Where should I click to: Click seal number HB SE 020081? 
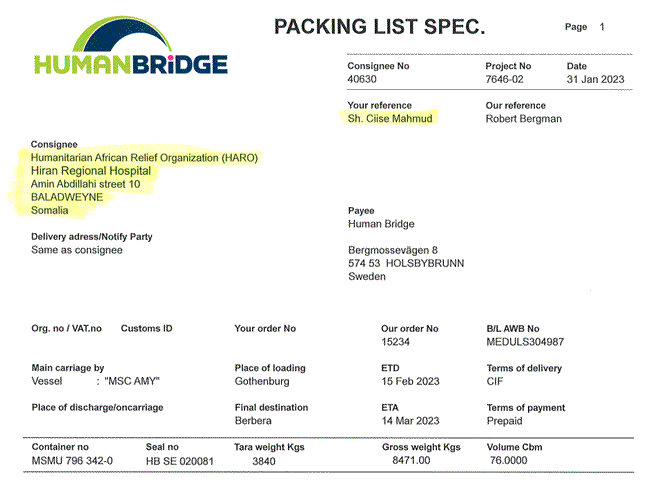pos(180,461)
